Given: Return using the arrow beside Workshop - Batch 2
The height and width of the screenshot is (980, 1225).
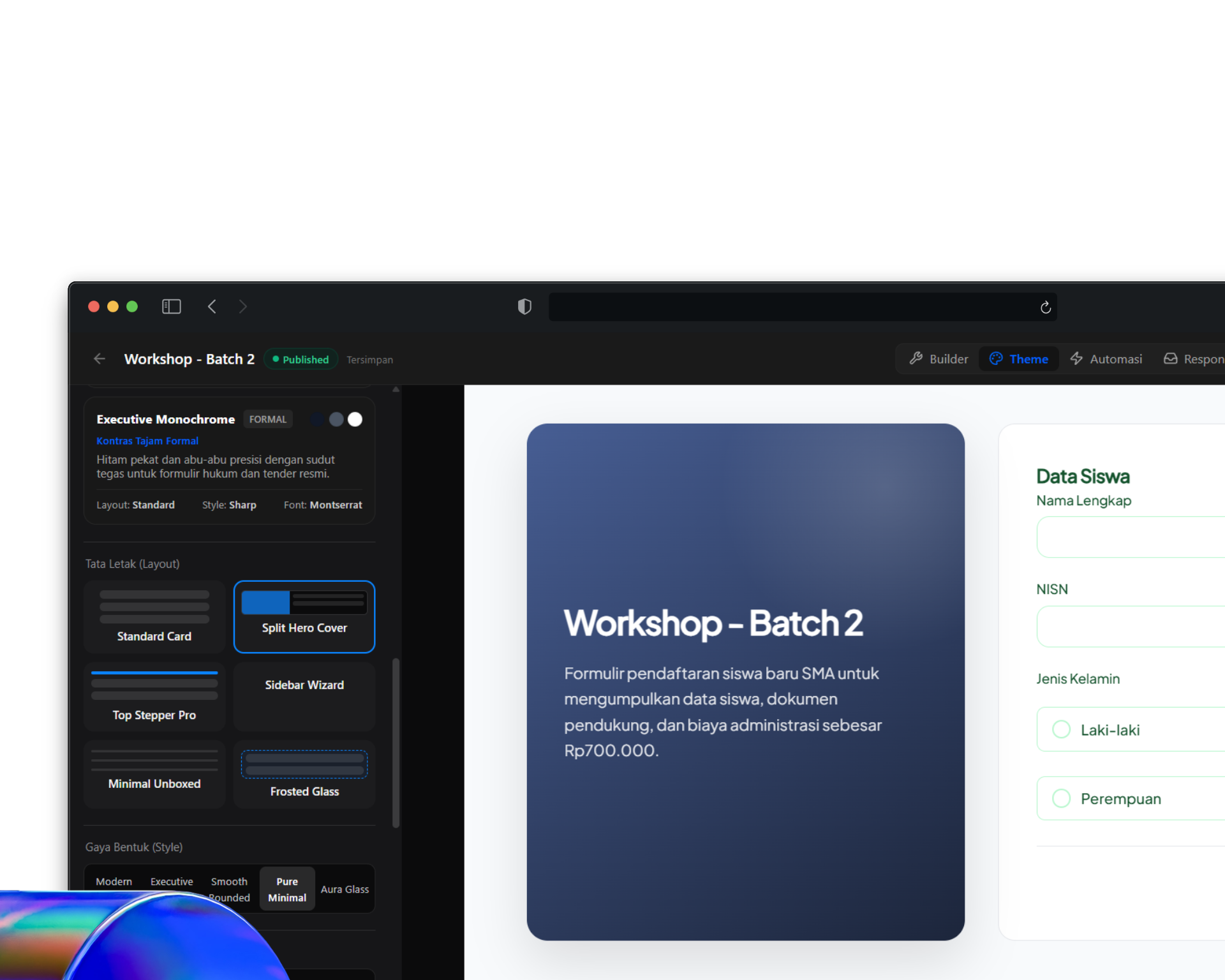Looking at the screenshot, I should [x=100, y=359].
